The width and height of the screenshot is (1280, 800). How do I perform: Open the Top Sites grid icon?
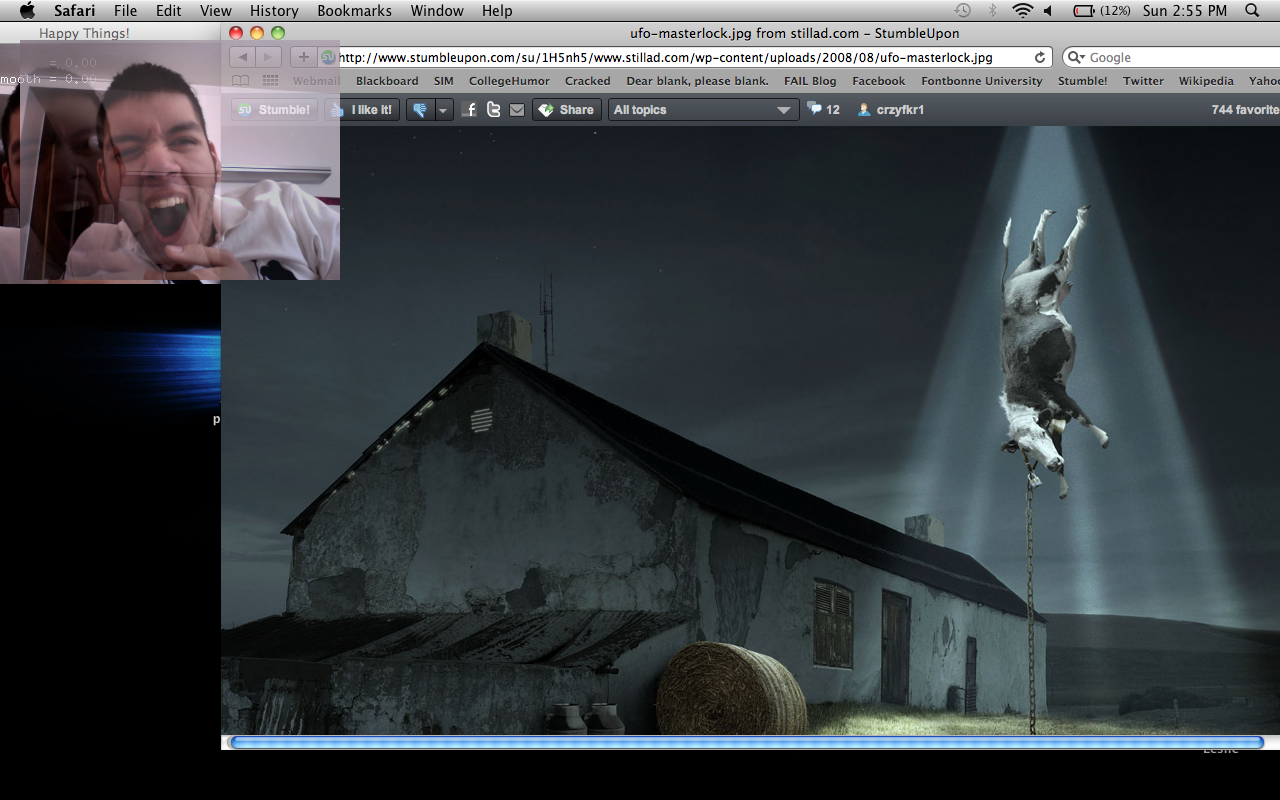pos(270,81)
